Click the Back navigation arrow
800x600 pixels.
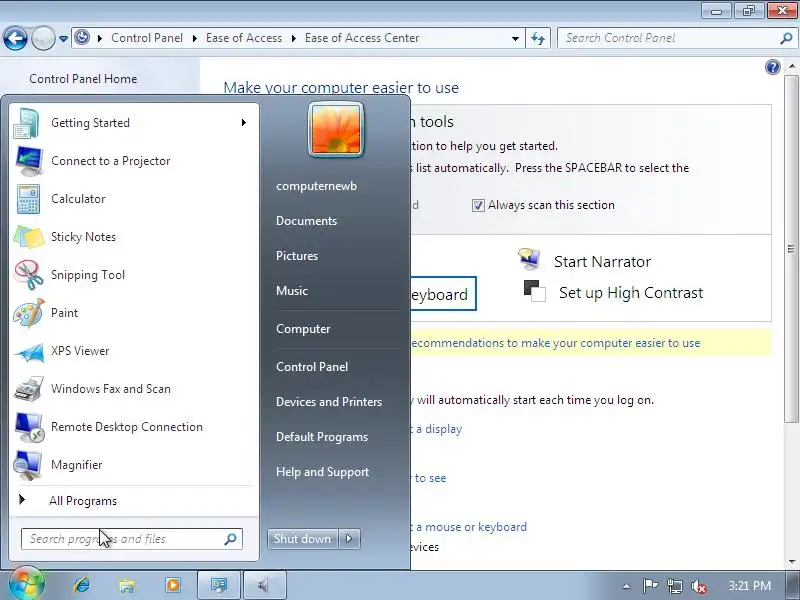15,38
